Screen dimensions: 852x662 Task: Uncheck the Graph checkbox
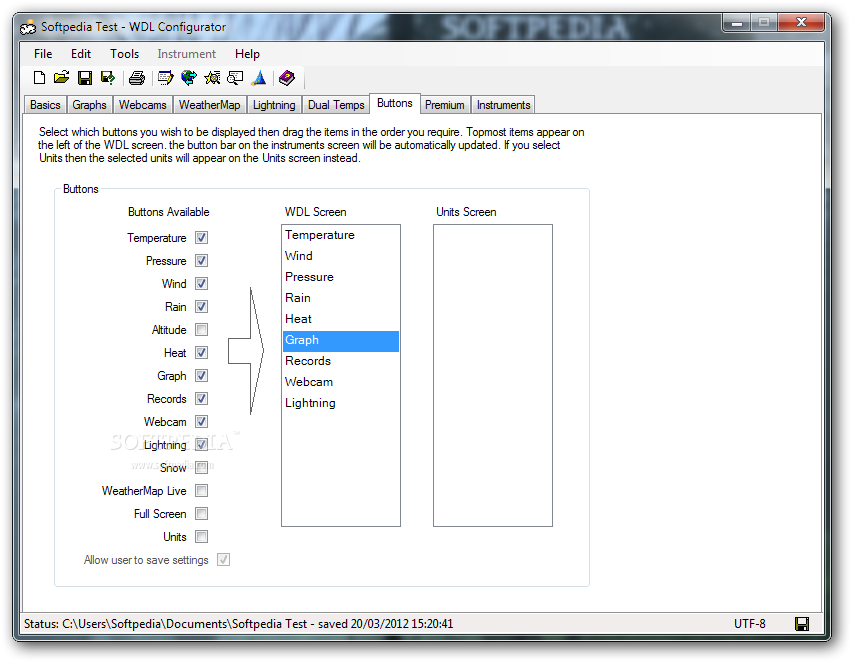(201, 376)
